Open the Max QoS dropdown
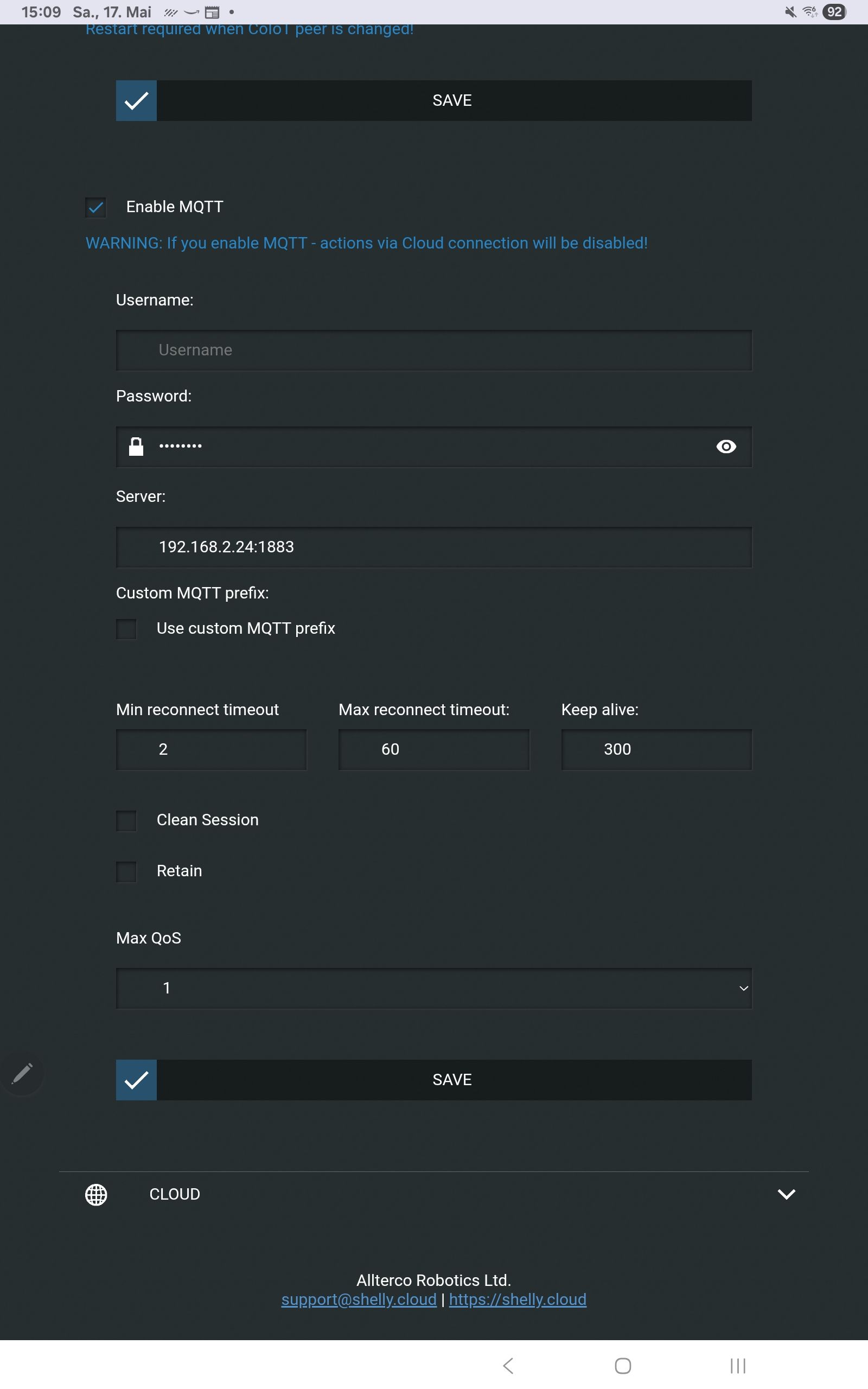 click(x=433, y=989)
